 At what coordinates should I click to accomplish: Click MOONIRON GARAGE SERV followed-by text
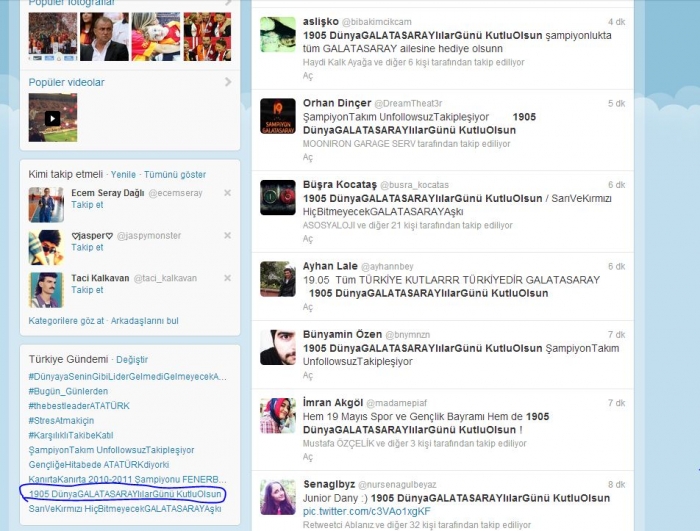pos(406,144)
